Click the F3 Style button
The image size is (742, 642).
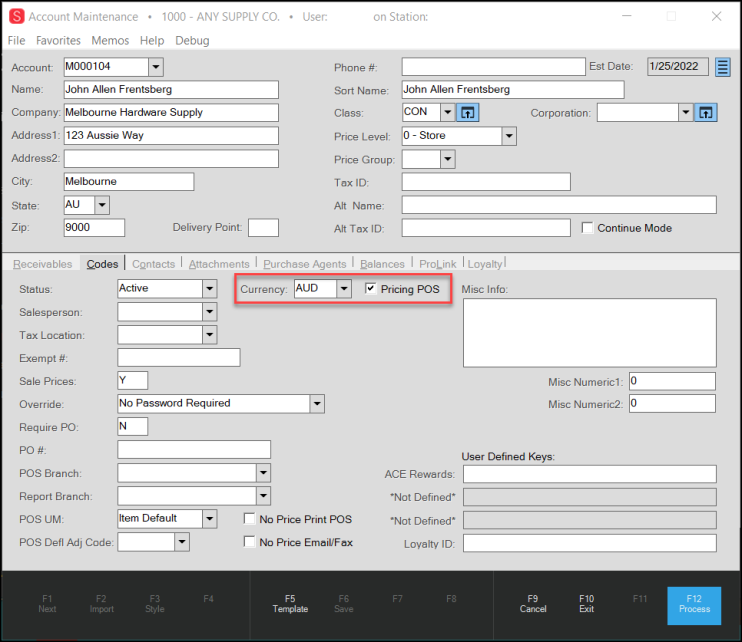point(155,604)
